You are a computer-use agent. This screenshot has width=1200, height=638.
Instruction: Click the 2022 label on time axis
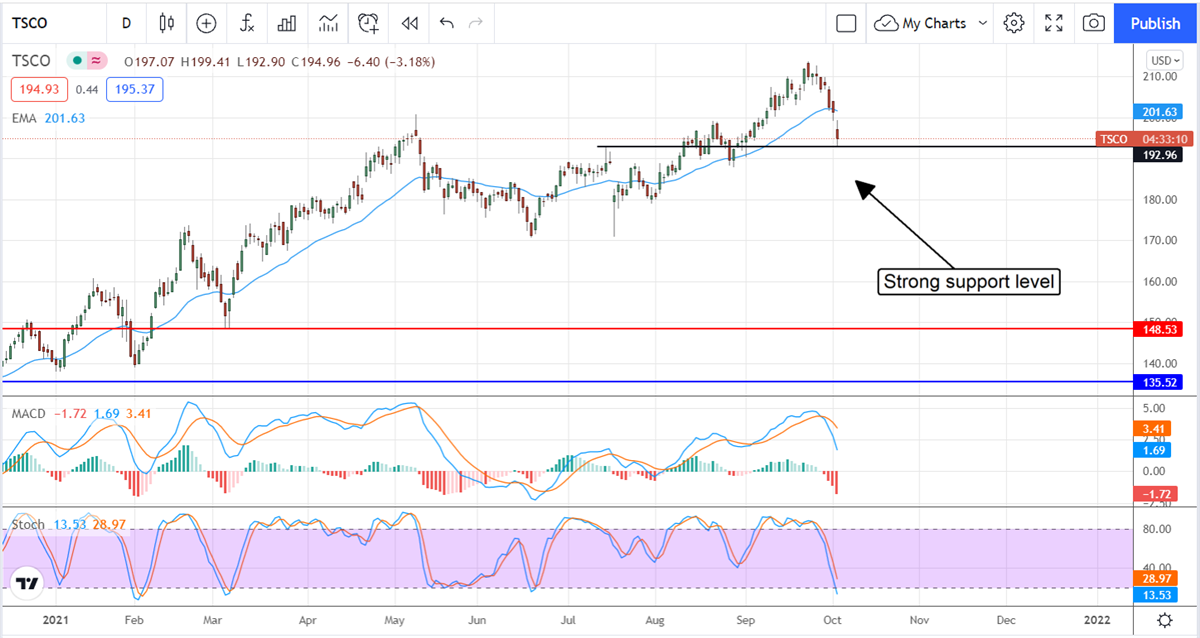tap(1096, 620)
